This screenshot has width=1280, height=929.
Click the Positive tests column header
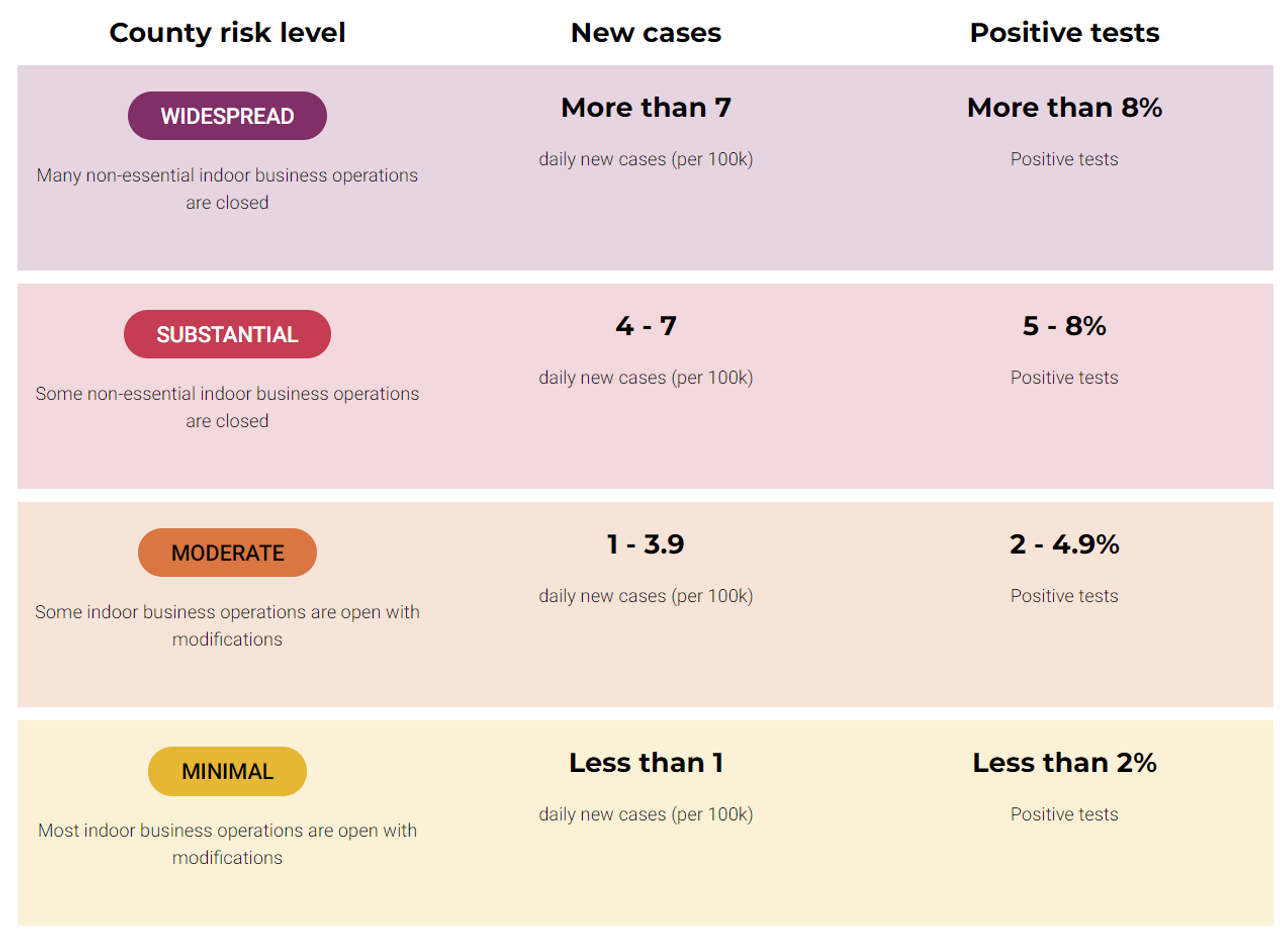(x=1064, y=33)
